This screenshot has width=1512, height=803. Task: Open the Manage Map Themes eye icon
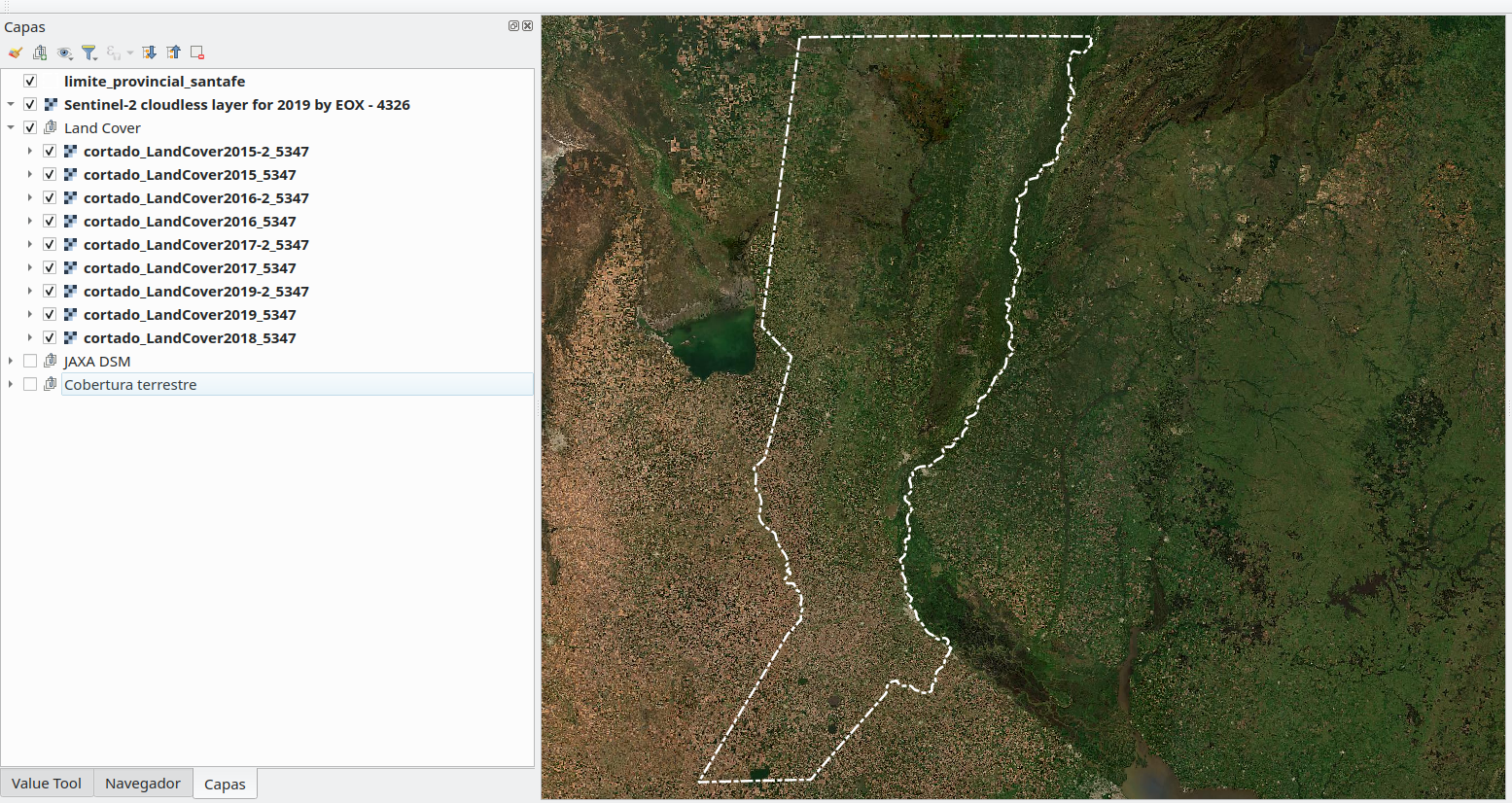tap(65, 52)
